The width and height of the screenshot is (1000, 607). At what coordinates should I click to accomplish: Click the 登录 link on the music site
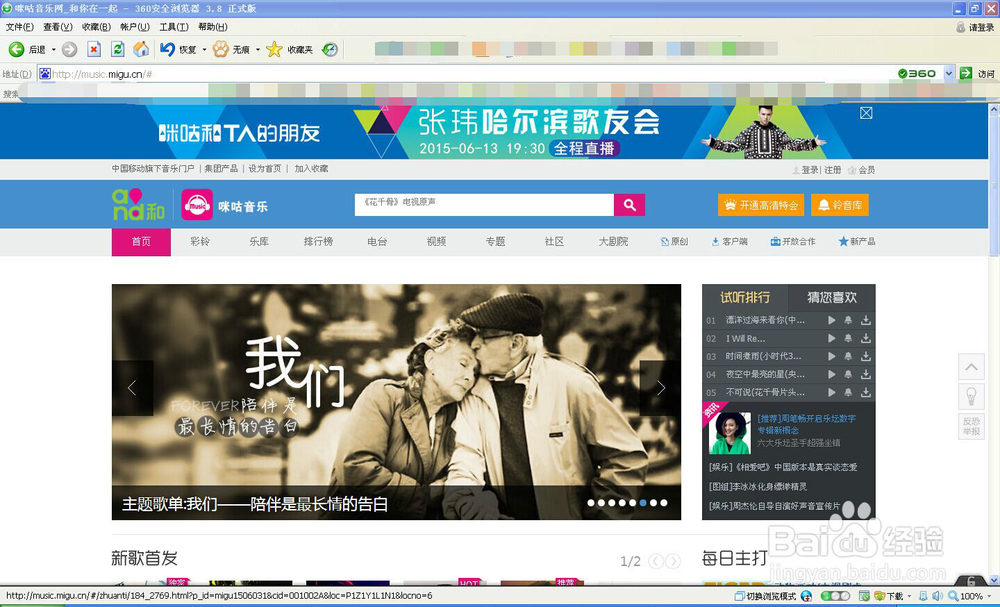(810, 170)
